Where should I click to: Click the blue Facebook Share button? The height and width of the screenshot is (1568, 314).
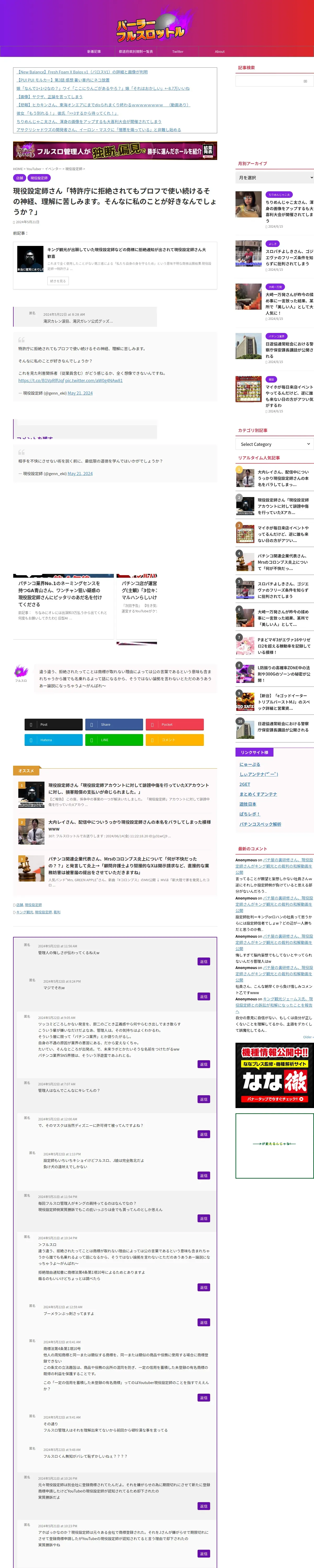[114, 724]
